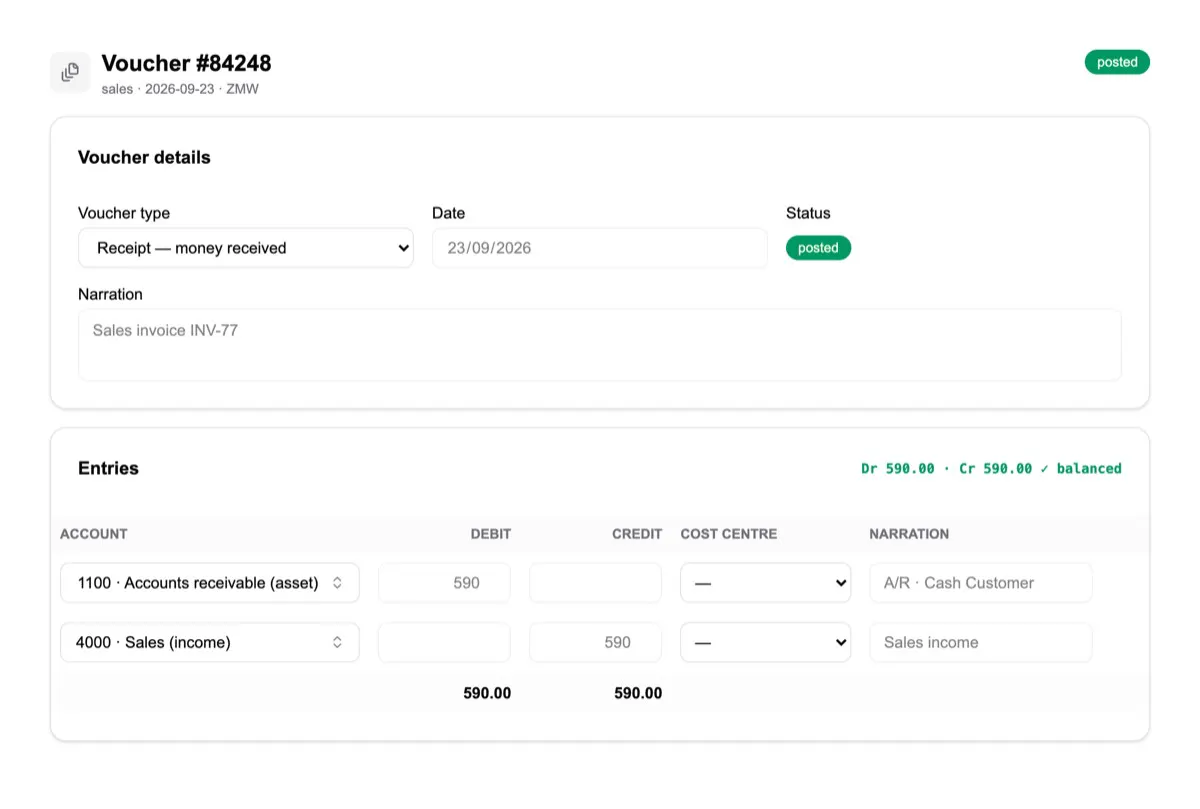Click the DEBIT column header
The height and width of the screenshot is (809, 1200).
(491, 534)
